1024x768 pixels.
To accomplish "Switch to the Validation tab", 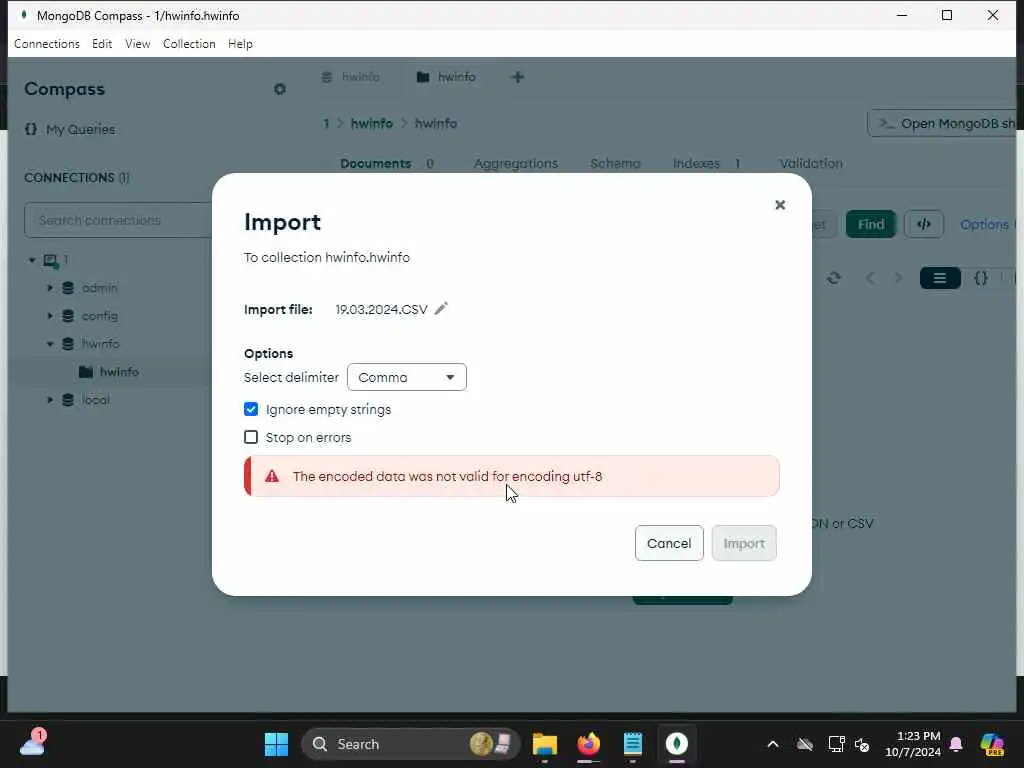I will pos(810,163).
